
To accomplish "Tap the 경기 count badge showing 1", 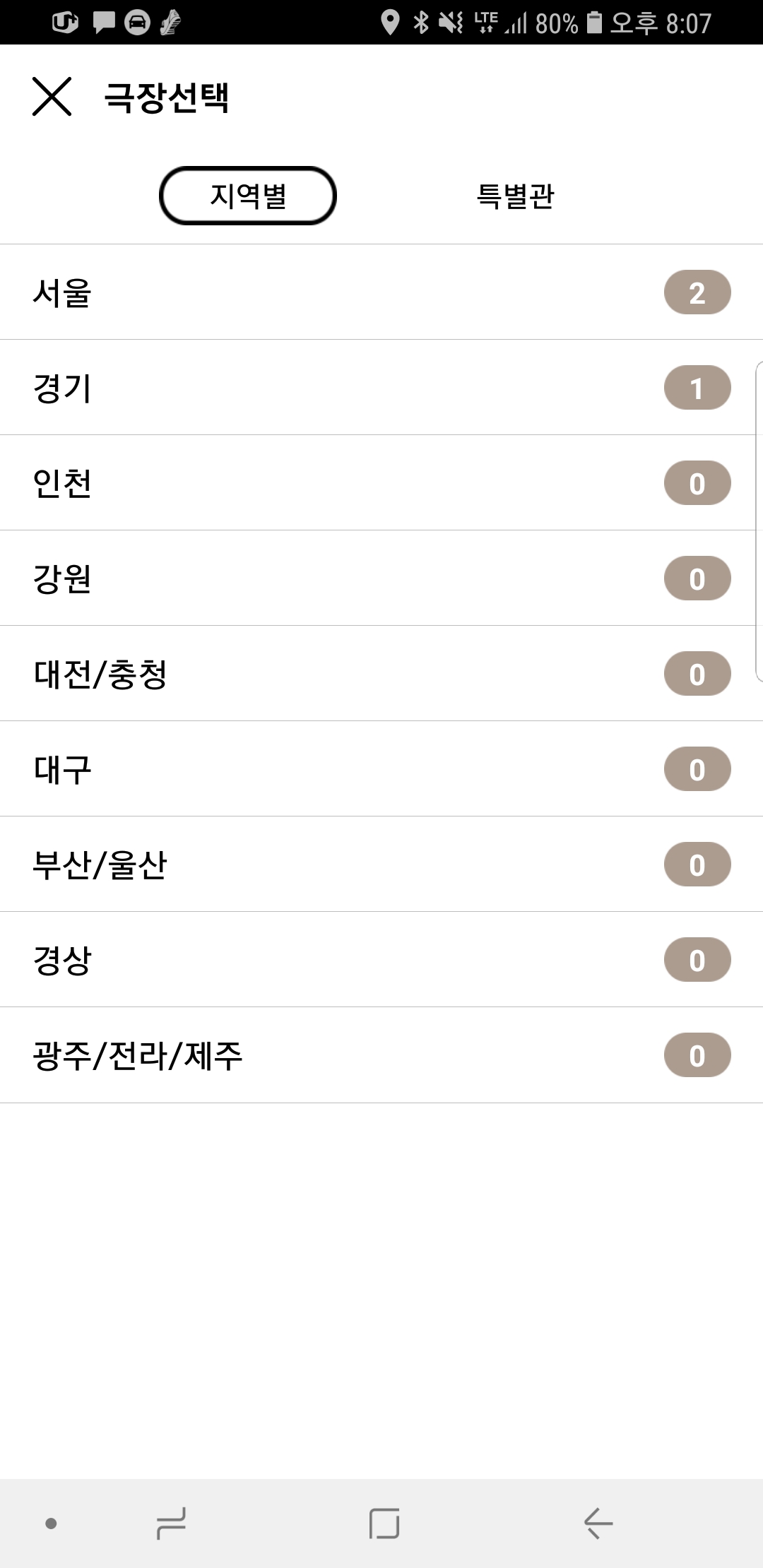I will coord(697,388).
